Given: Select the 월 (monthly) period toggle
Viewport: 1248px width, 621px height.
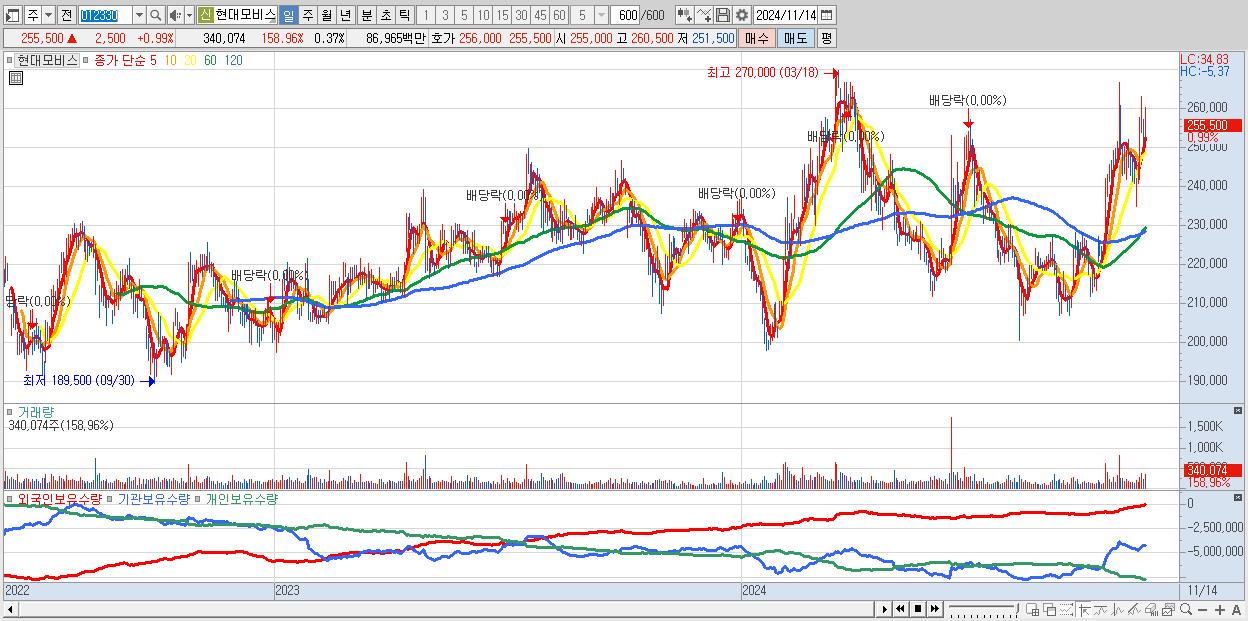Looking at the screenshot, I should click(x=326, y=15).
